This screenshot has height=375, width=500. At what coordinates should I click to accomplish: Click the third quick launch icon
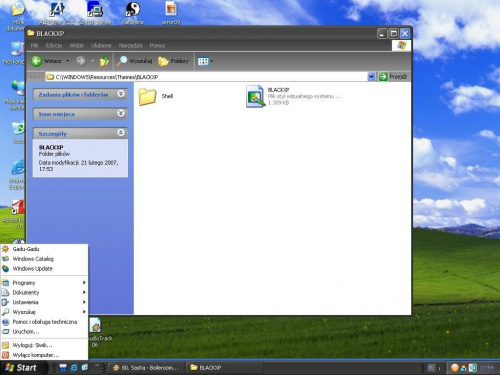pos(85,368)
